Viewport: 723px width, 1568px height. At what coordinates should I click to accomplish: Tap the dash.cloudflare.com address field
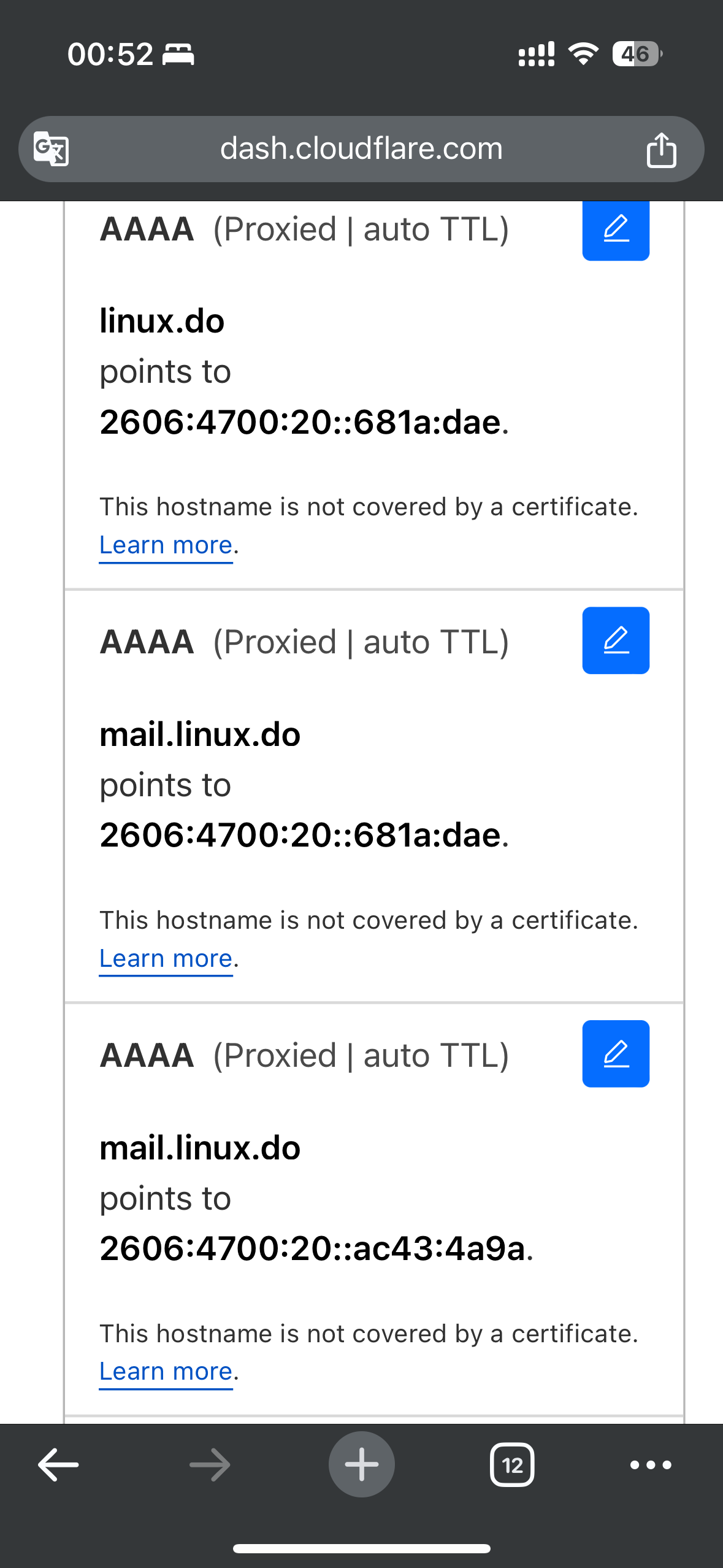click(x=361, y=149)
